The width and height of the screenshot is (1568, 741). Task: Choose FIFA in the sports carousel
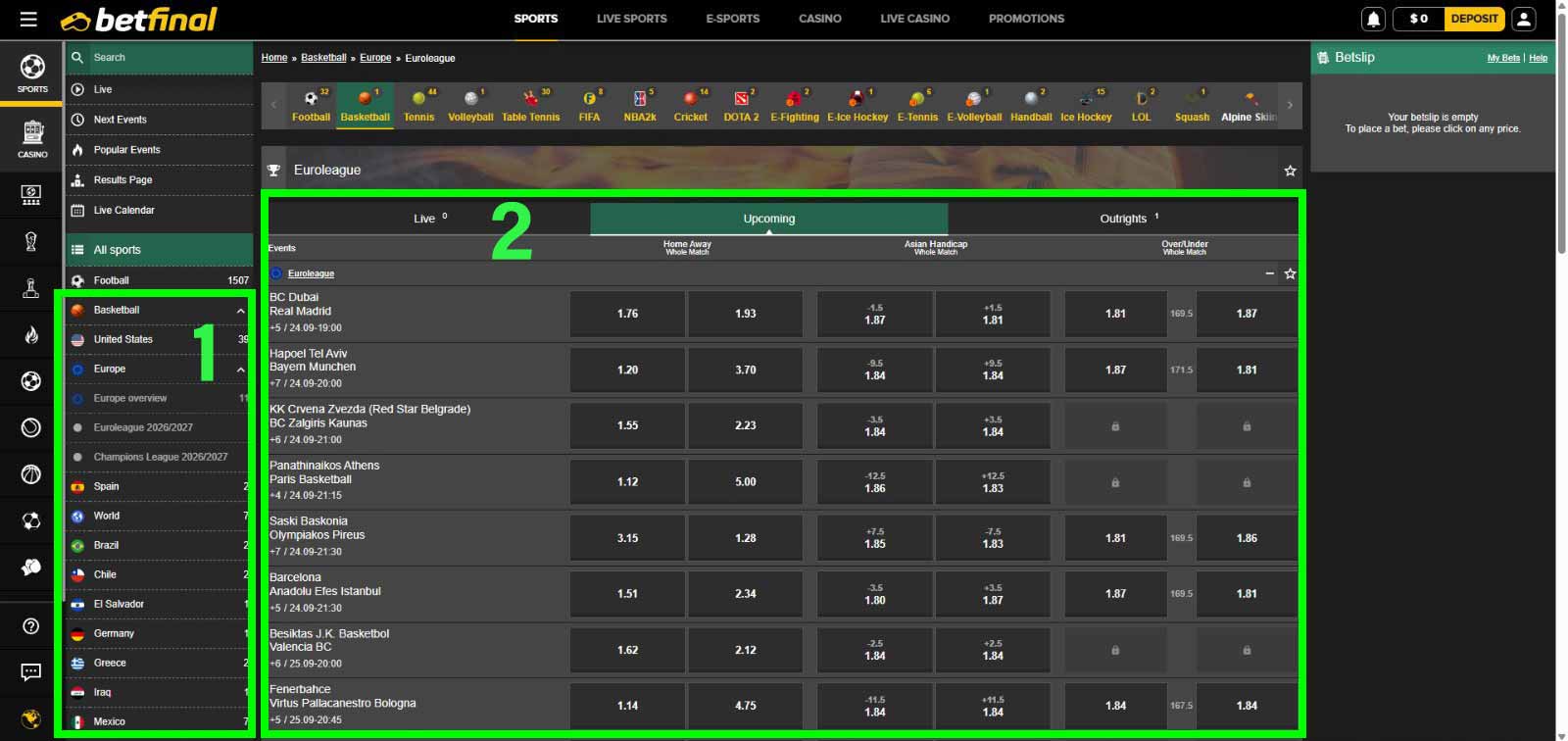coord(589,106)
